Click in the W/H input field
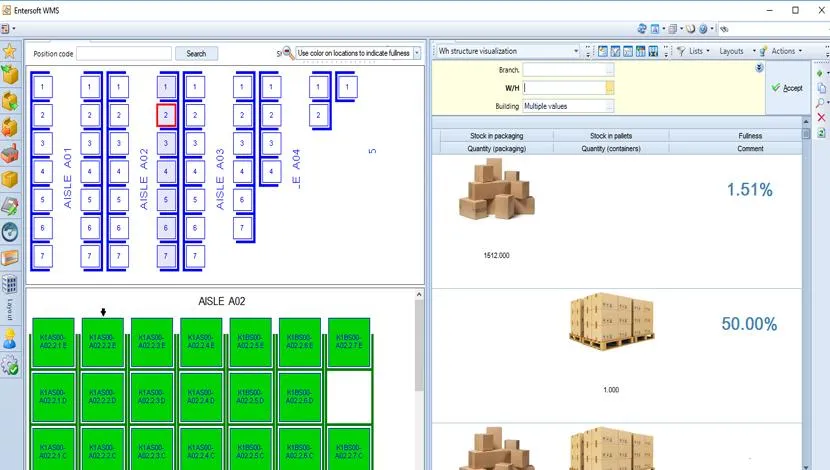 click(x=564, y=88)
